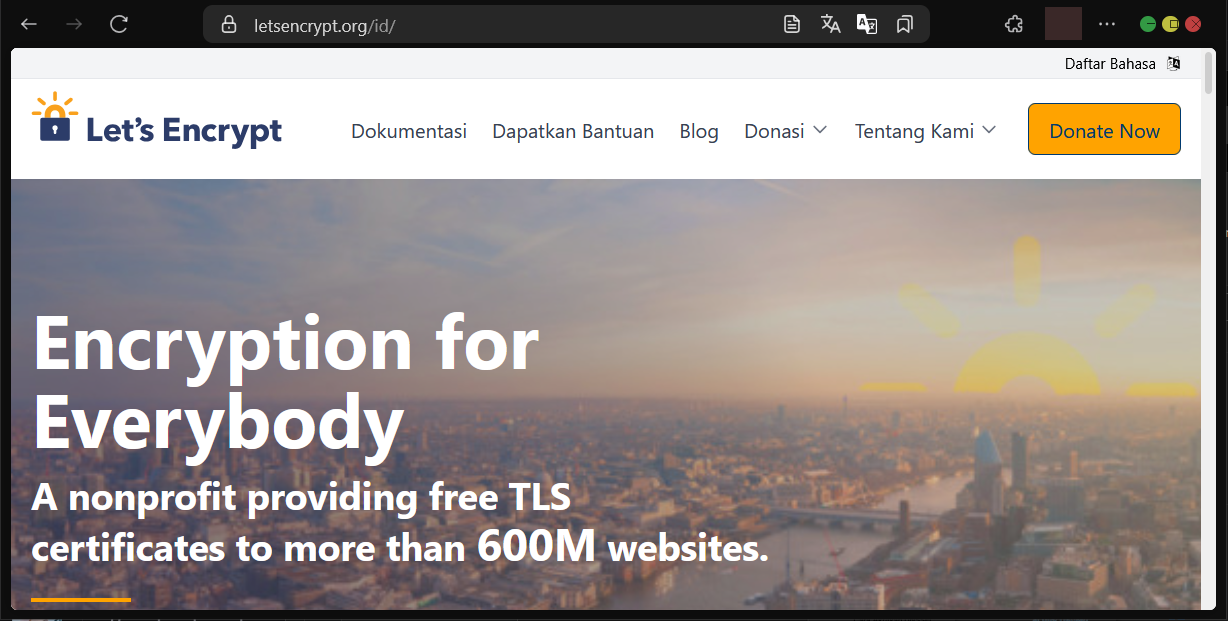View site info via the padlock icon
Image resolution: width=1228 pixels, height=621 pixels.
pyautogui.click(x=229, y=24)
